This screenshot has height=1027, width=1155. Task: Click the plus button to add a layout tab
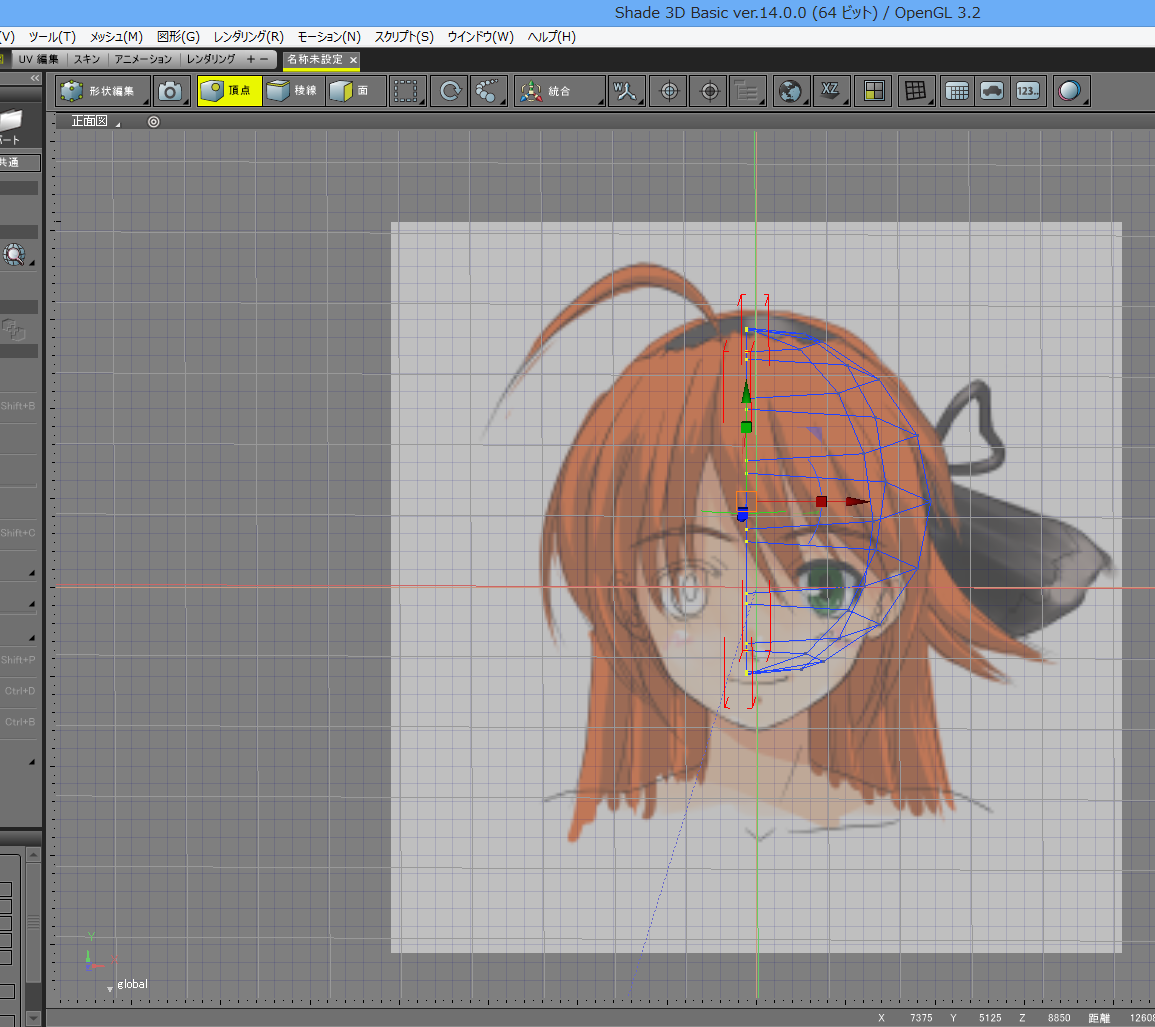[x=251, y=60]
